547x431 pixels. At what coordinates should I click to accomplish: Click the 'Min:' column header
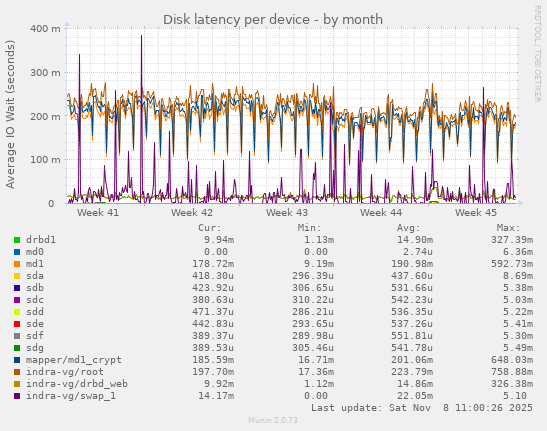309,228
